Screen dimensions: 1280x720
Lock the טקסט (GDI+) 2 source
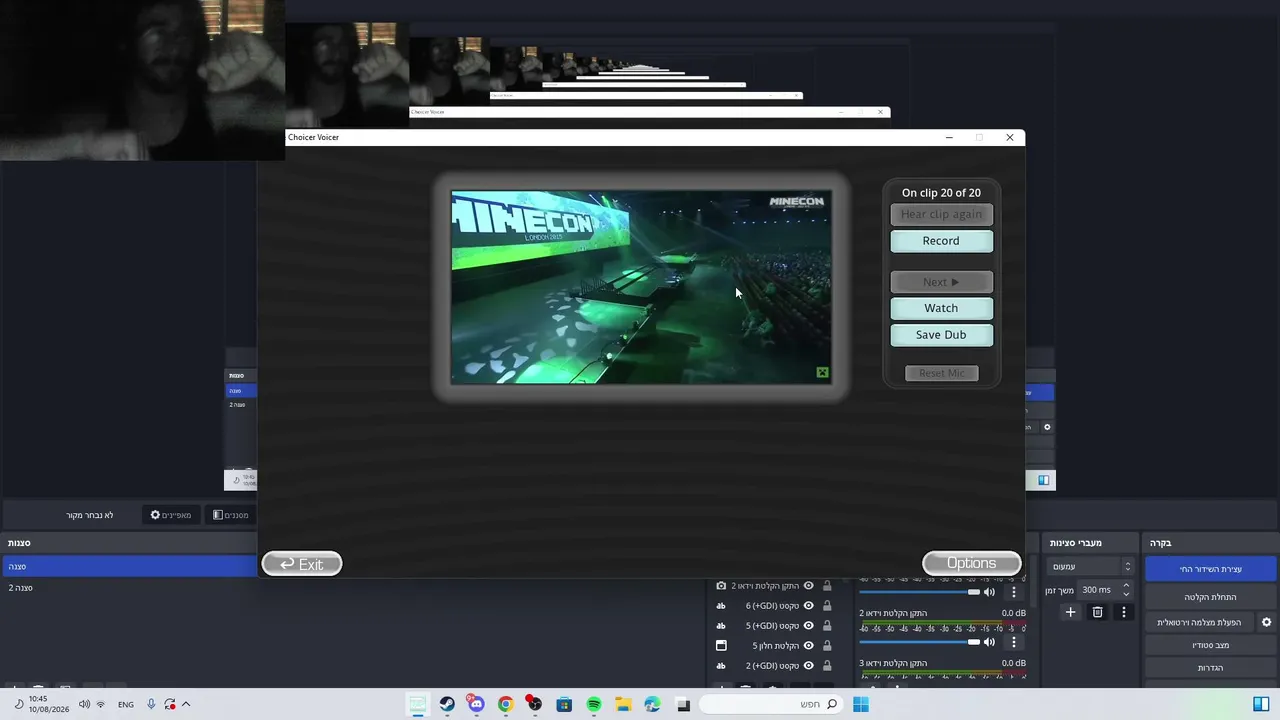click(x=827, y=666)
